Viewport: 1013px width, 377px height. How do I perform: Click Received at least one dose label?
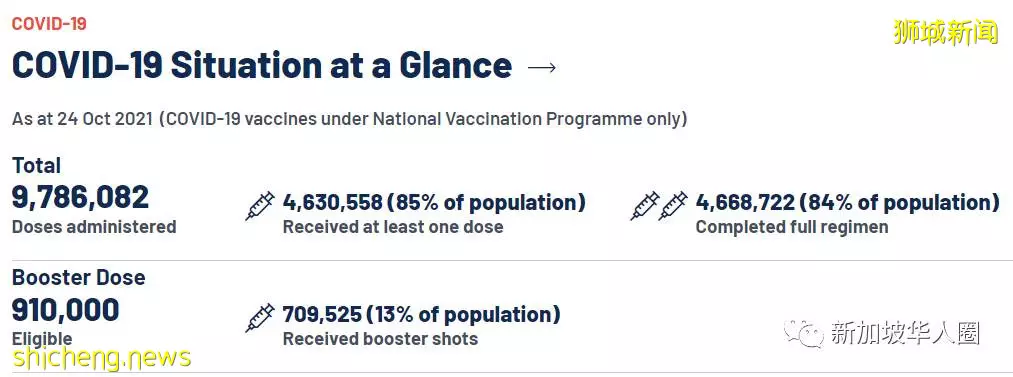(393, 227)
